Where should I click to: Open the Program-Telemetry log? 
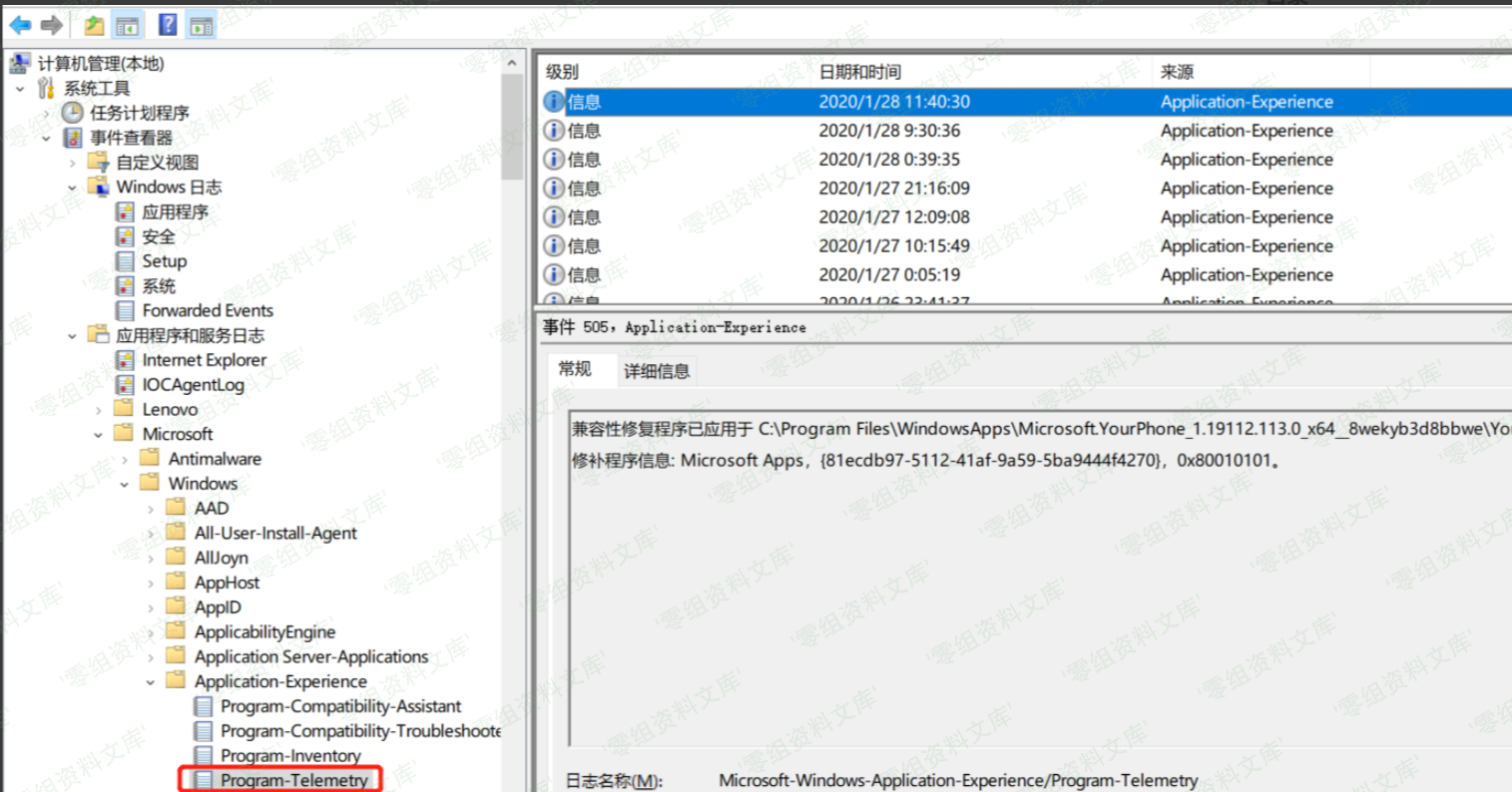293,780
